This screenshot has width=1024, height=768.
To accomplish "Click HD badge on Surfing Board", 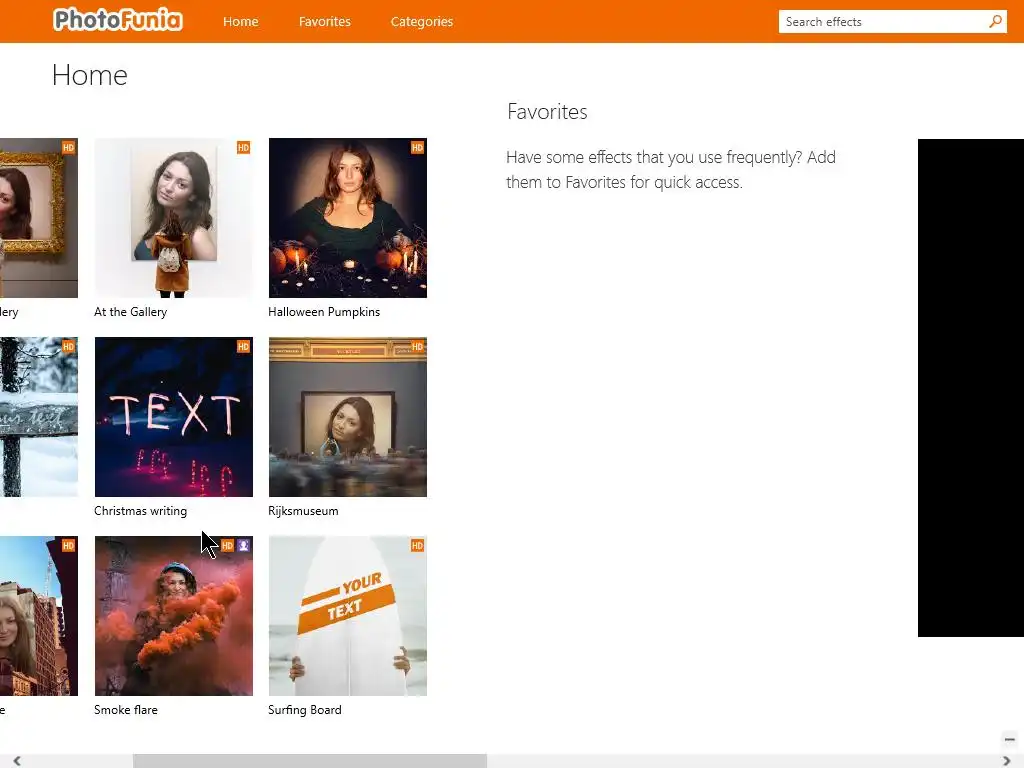I will click(x=417, y=545).
